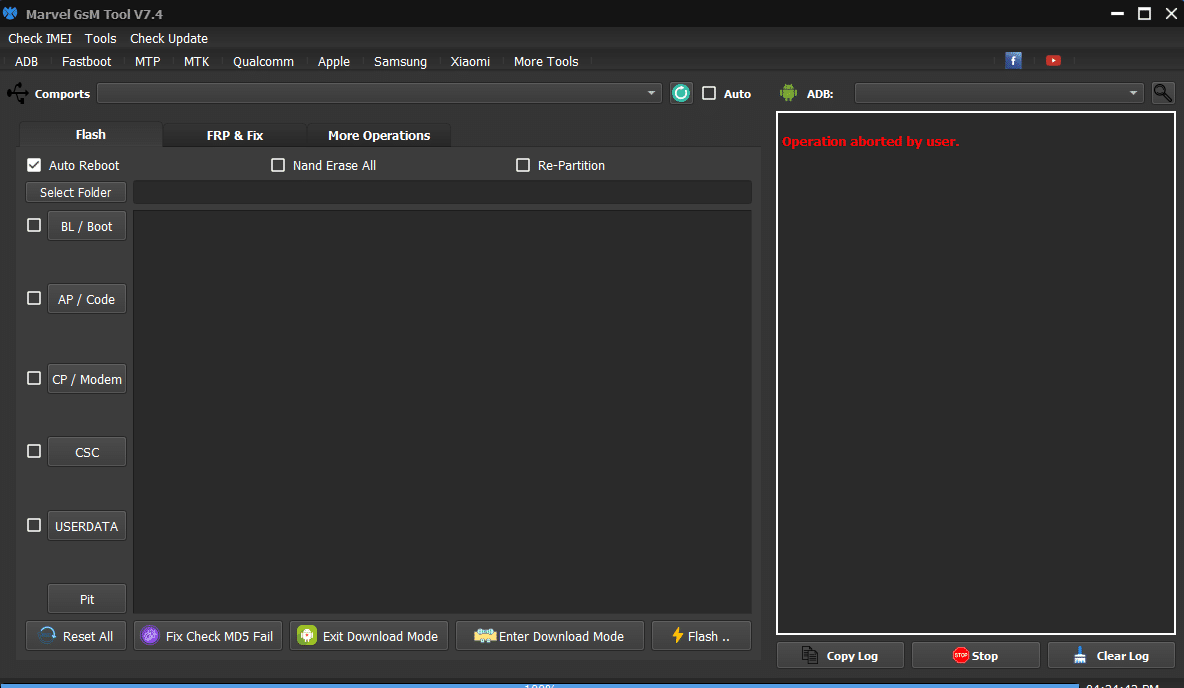Click the bottom progress bar
The width and height of the screenshot is (1184, 688).
tap(540, 685)
